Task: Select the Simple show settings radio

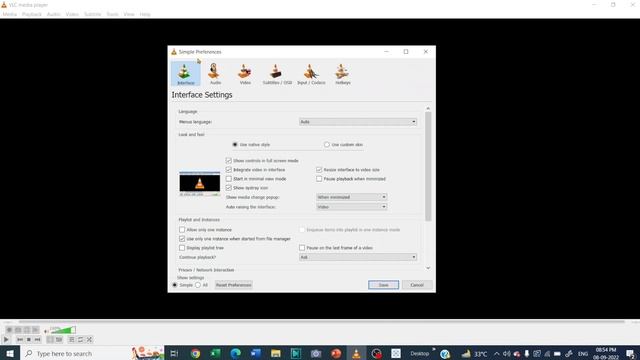Action: [175, 285]
